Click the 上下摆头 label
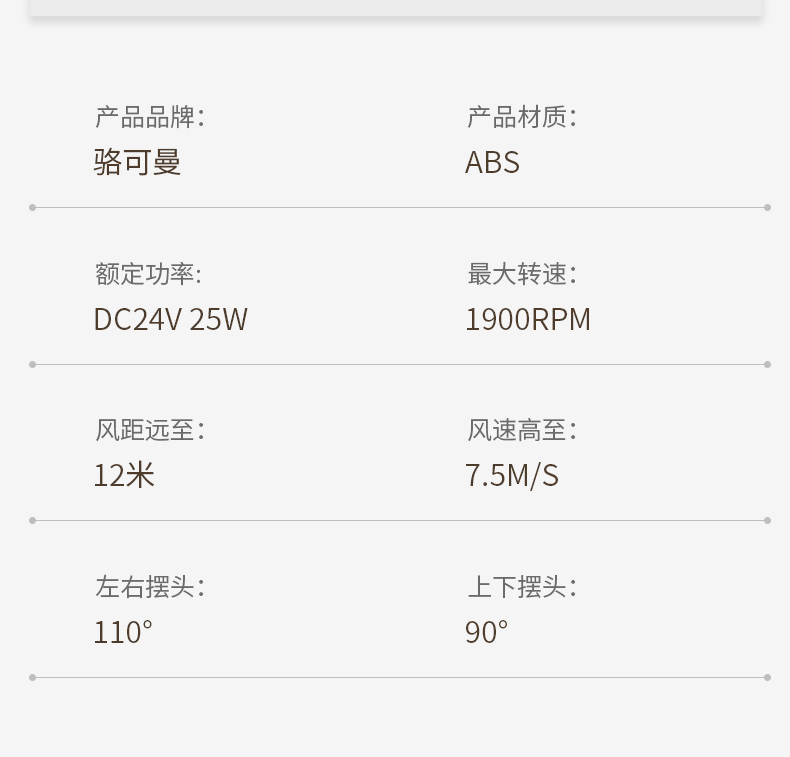The height and width of the screenshot is (757, 790). (522, 586)
